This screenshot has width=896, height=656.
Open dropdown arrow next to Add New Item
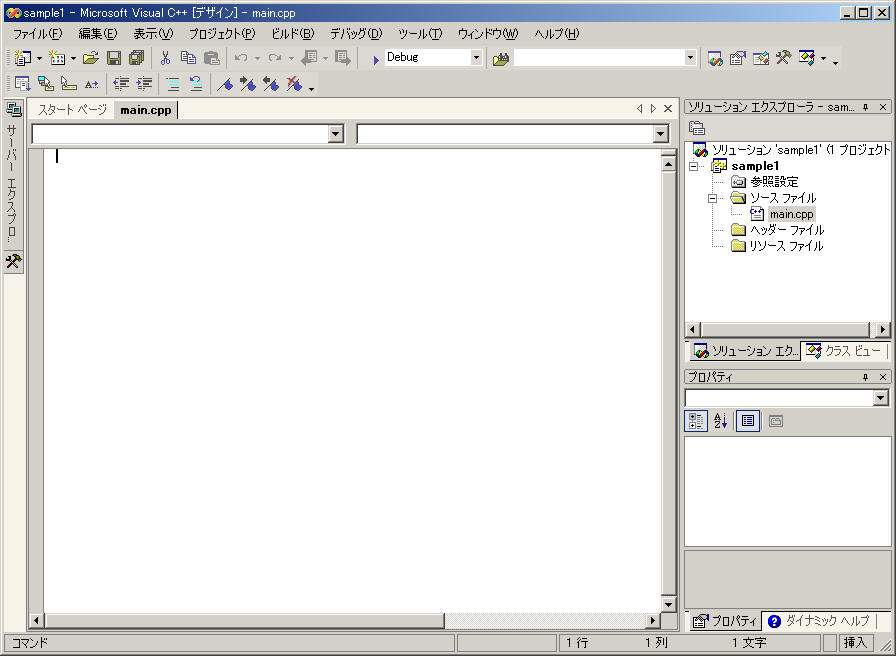click(73, 58)
